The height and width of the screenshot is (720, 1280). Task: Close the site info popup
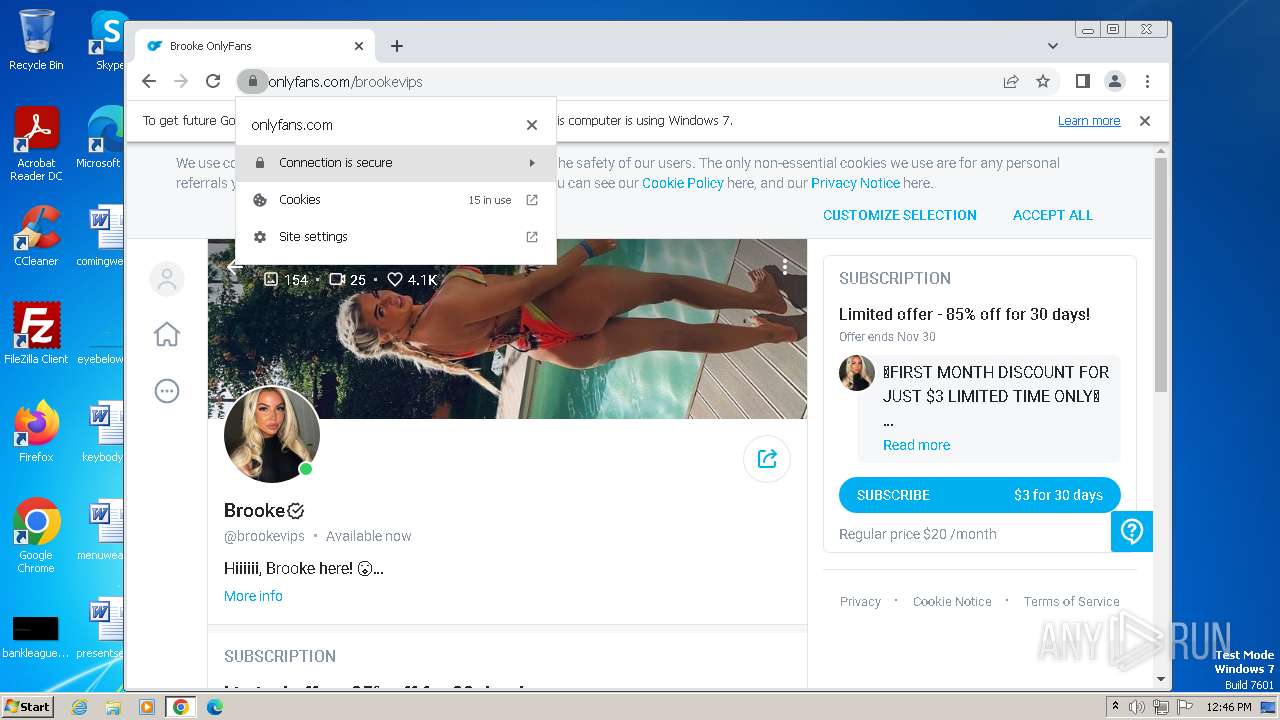click(532, 125)
